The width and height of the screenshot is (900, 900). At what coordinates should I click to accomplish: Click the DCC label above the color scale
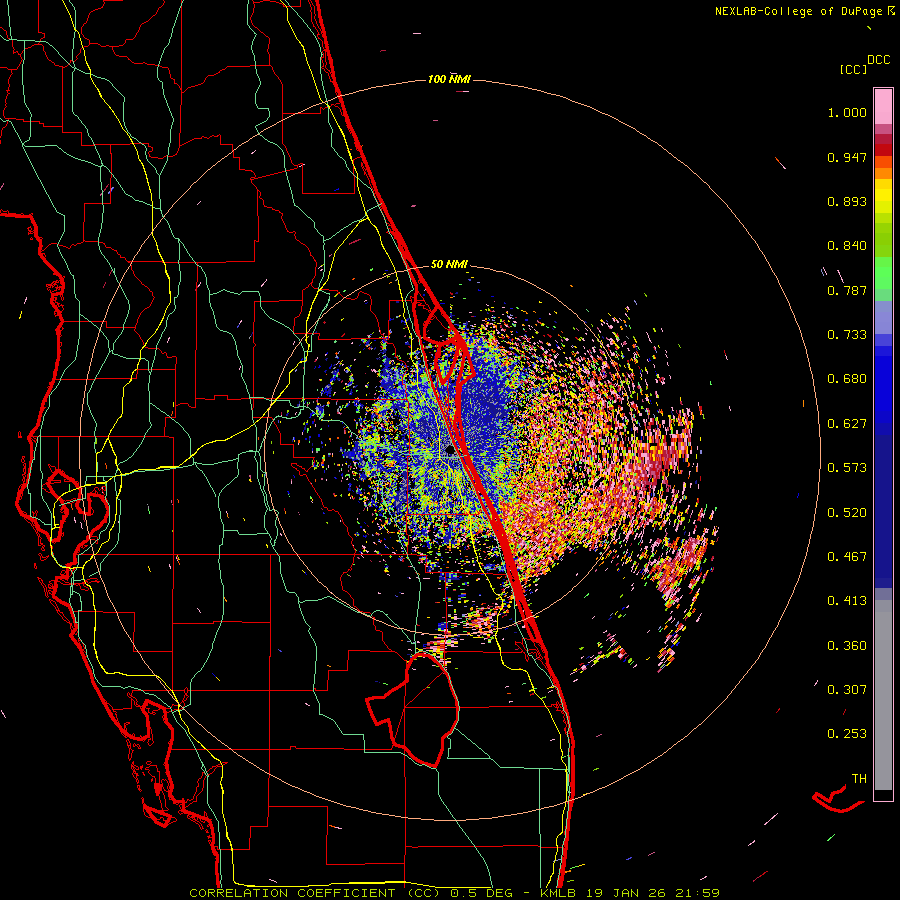coord(878,60)
